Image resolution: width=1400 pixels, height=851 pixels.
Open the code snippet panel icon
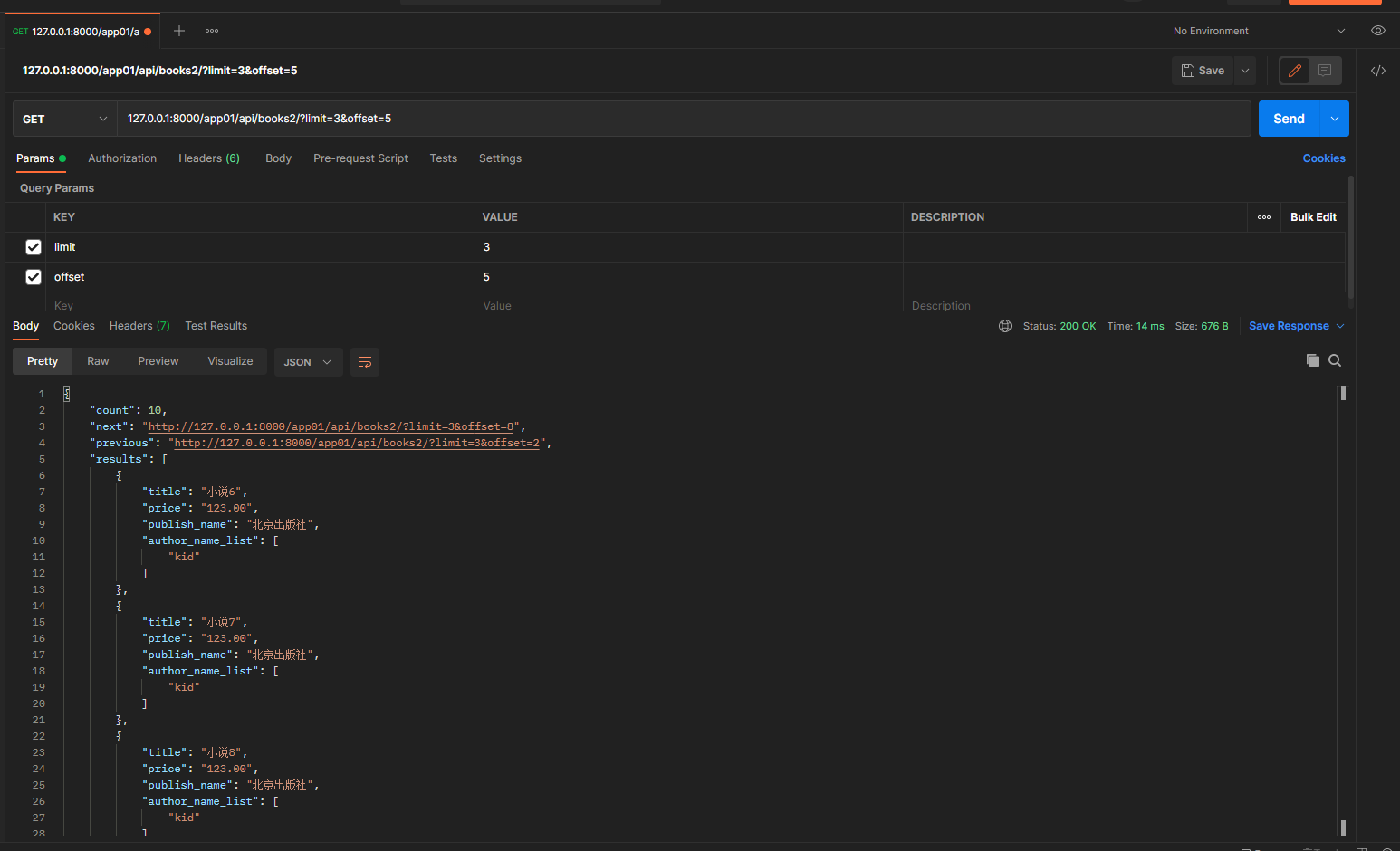pyautogui.click(x=1378, y=71)
